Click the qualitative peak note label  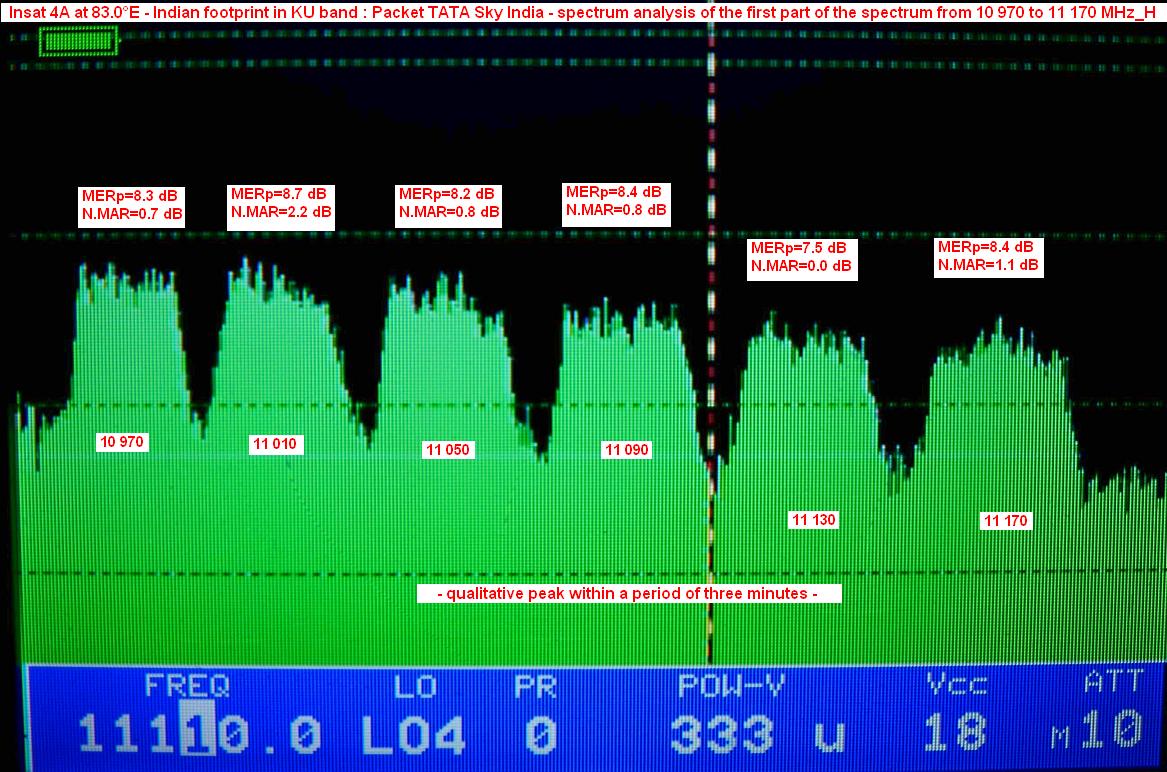click(629, 594)
